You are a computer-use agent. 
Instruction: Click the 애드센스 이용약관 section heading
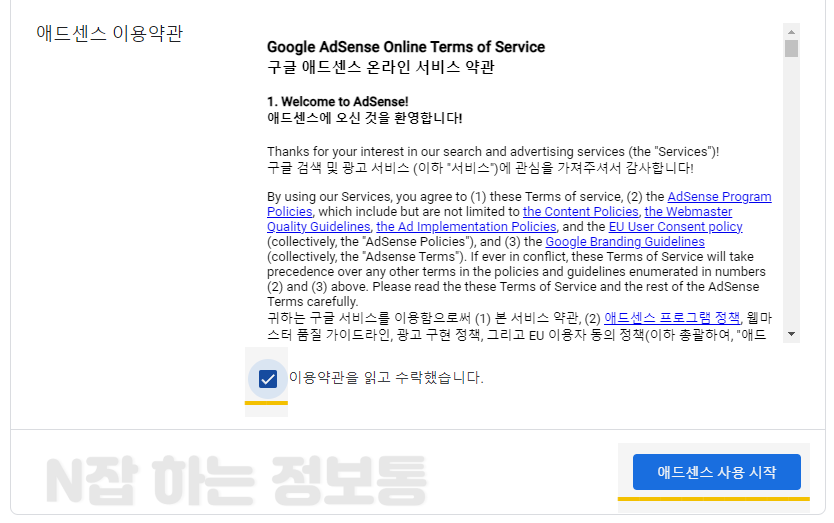click(110, 34)
